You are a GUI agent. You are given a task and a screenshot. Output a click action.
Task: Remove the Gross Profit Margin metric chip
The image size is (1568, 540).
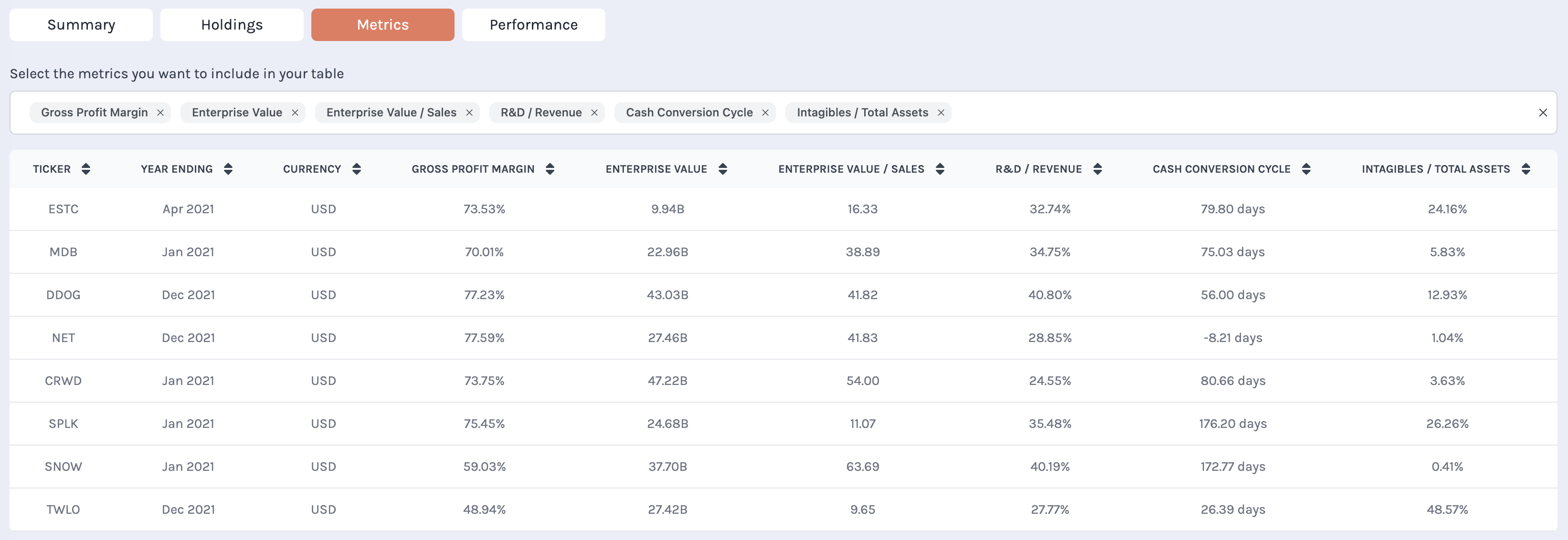(160, 113)
